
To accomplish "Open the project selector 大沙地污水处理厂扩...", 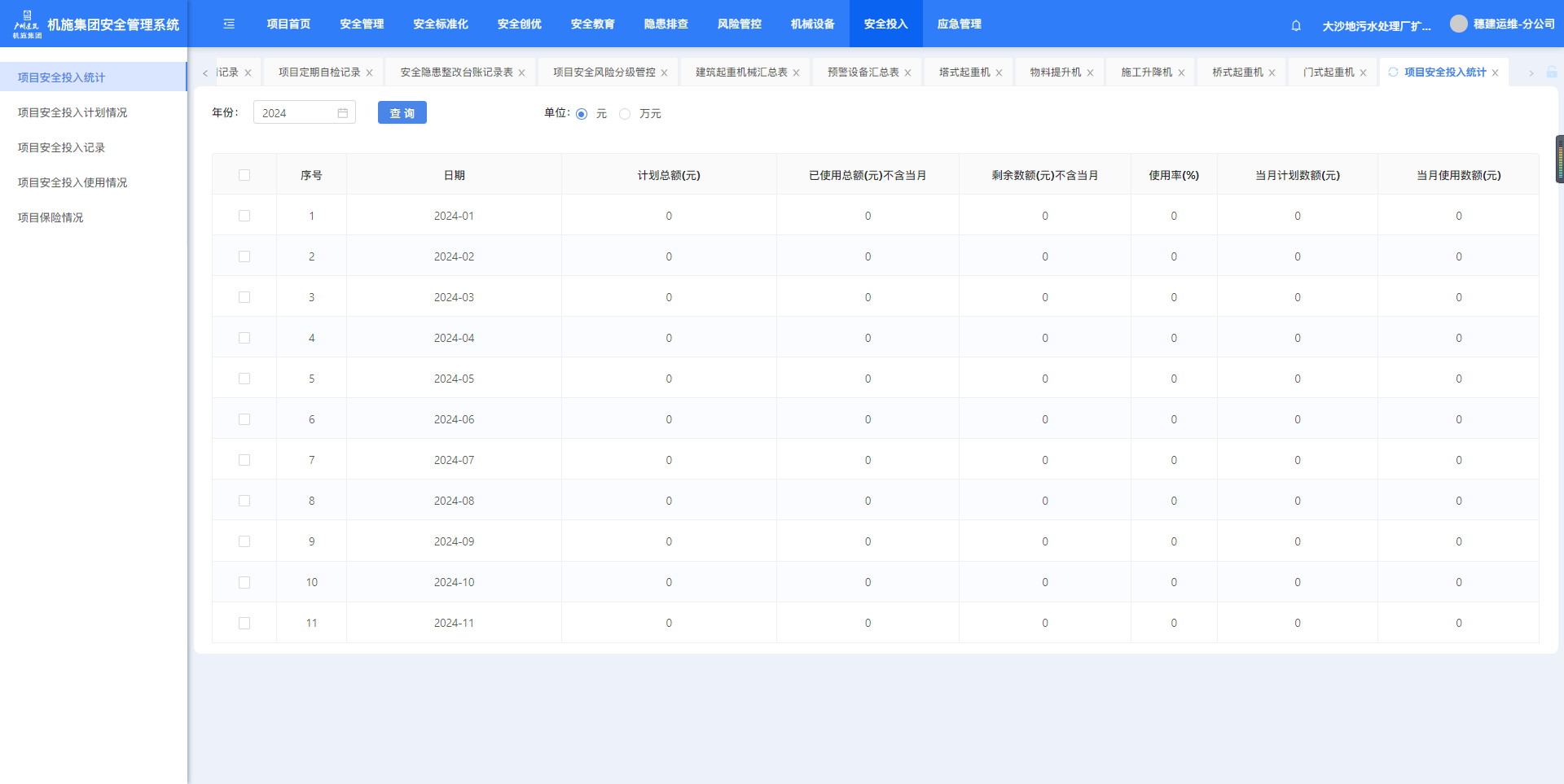I will coord(1376,26).
